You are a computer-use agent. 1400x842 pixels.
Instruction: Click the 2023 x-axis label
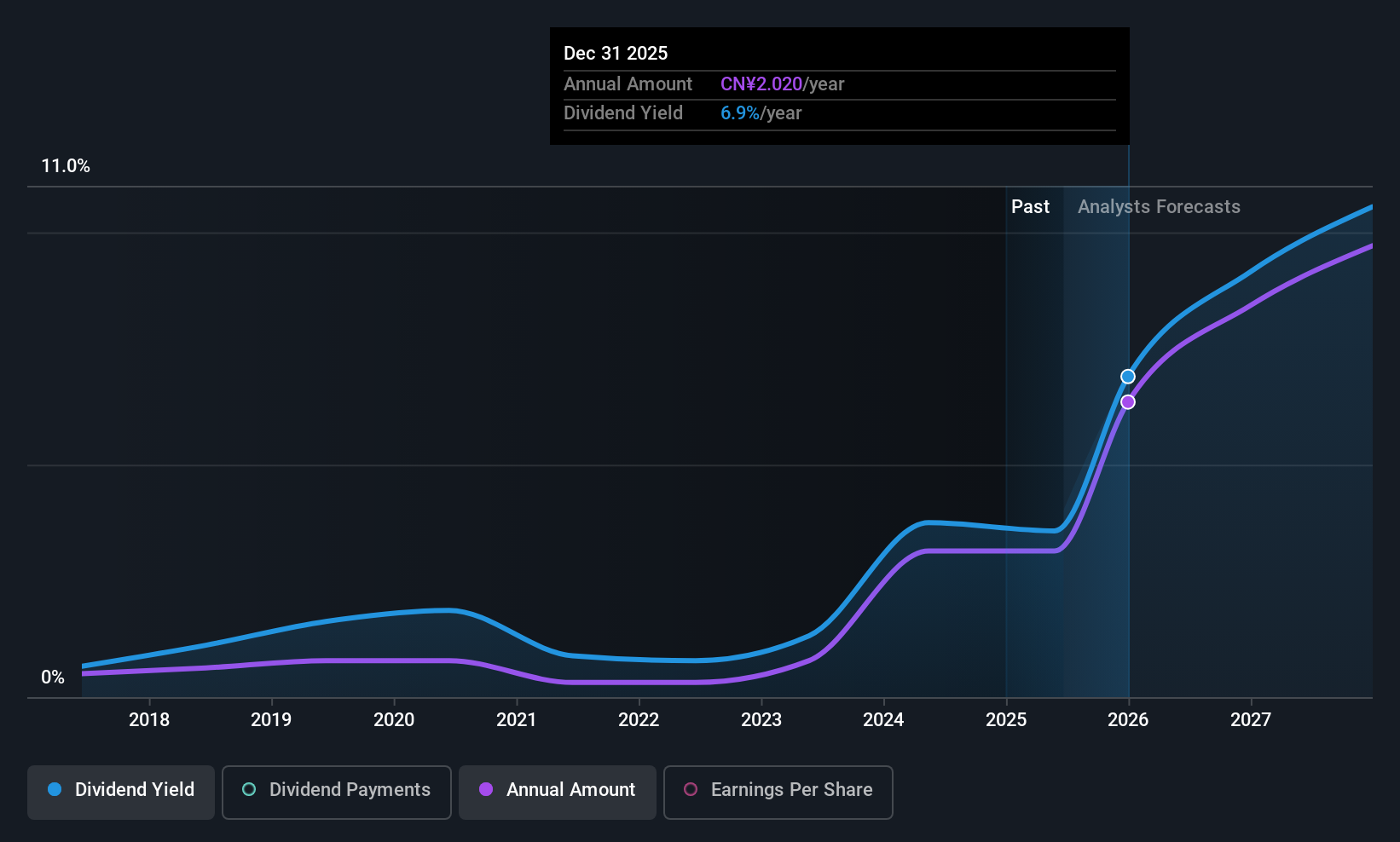761,720
